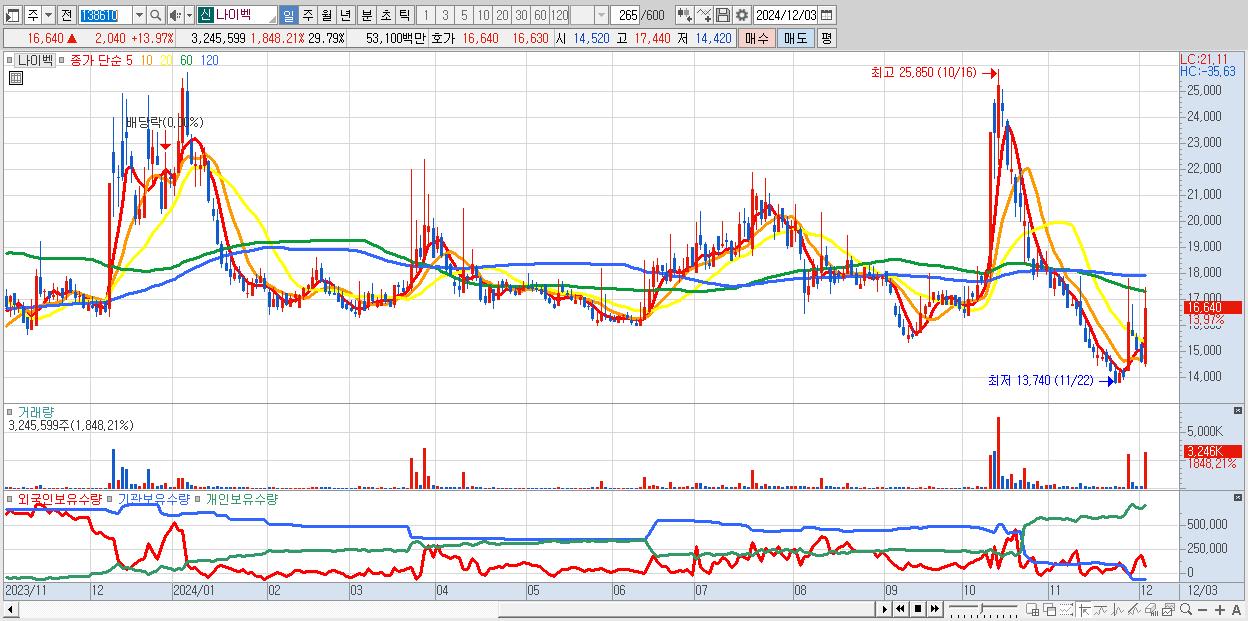Viewport: 1248px width, 621px height.
Task: Click the 개인보유수량 legend label
Action: coord(240,498)
